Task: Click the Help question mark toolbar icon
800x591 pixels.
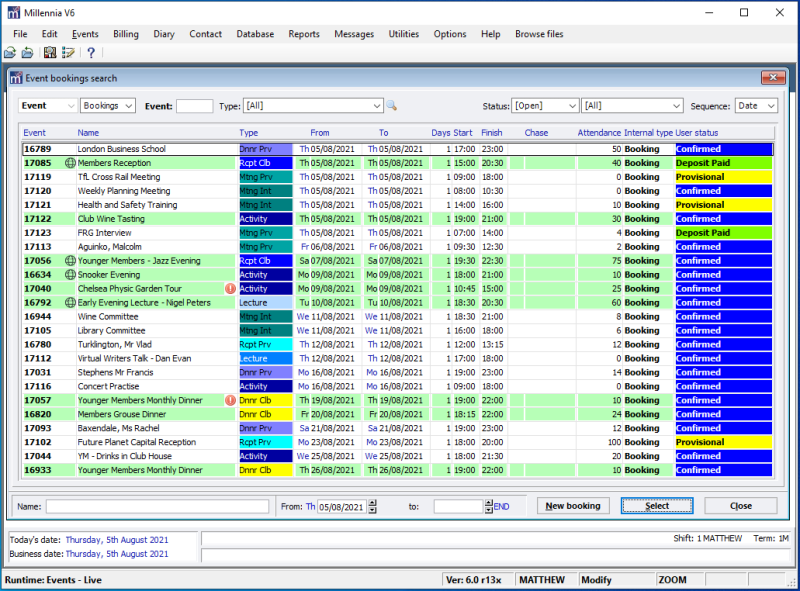Action: [90, 53]
